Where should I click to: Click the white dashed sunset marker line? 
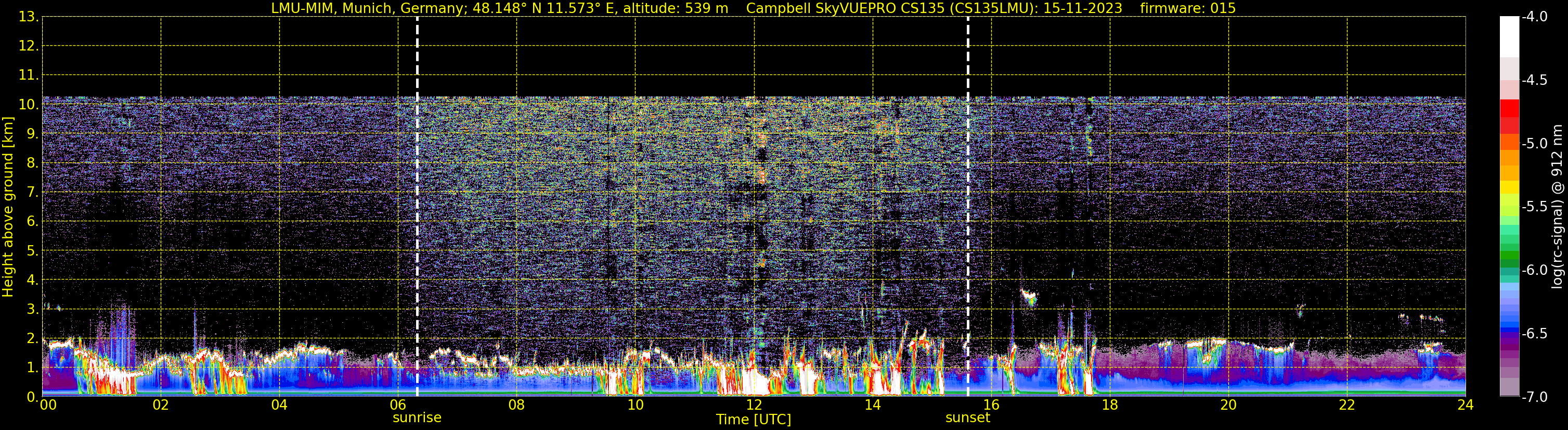pos(968,207)
